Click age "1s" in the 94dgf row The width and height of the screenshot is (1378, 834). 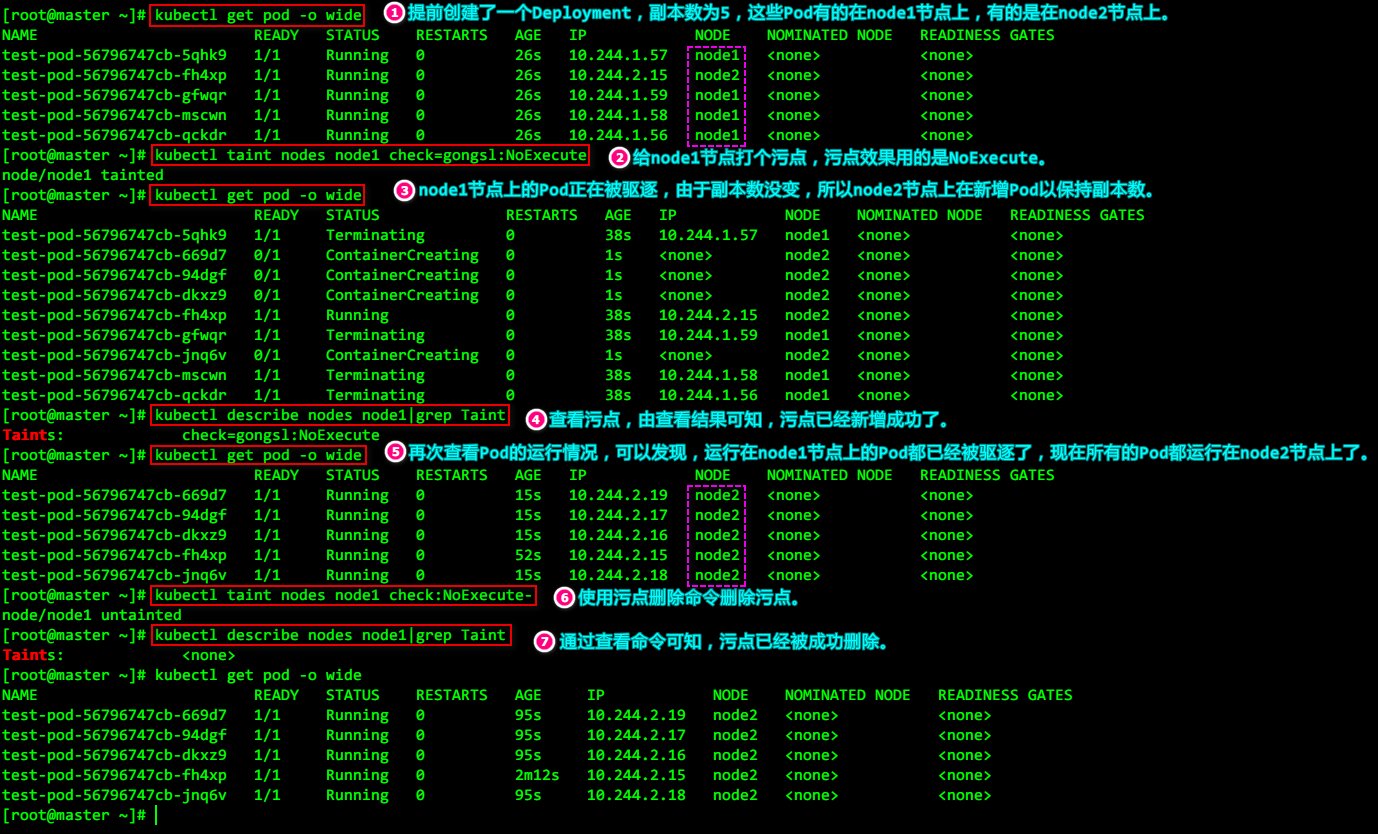pos(613,275)
